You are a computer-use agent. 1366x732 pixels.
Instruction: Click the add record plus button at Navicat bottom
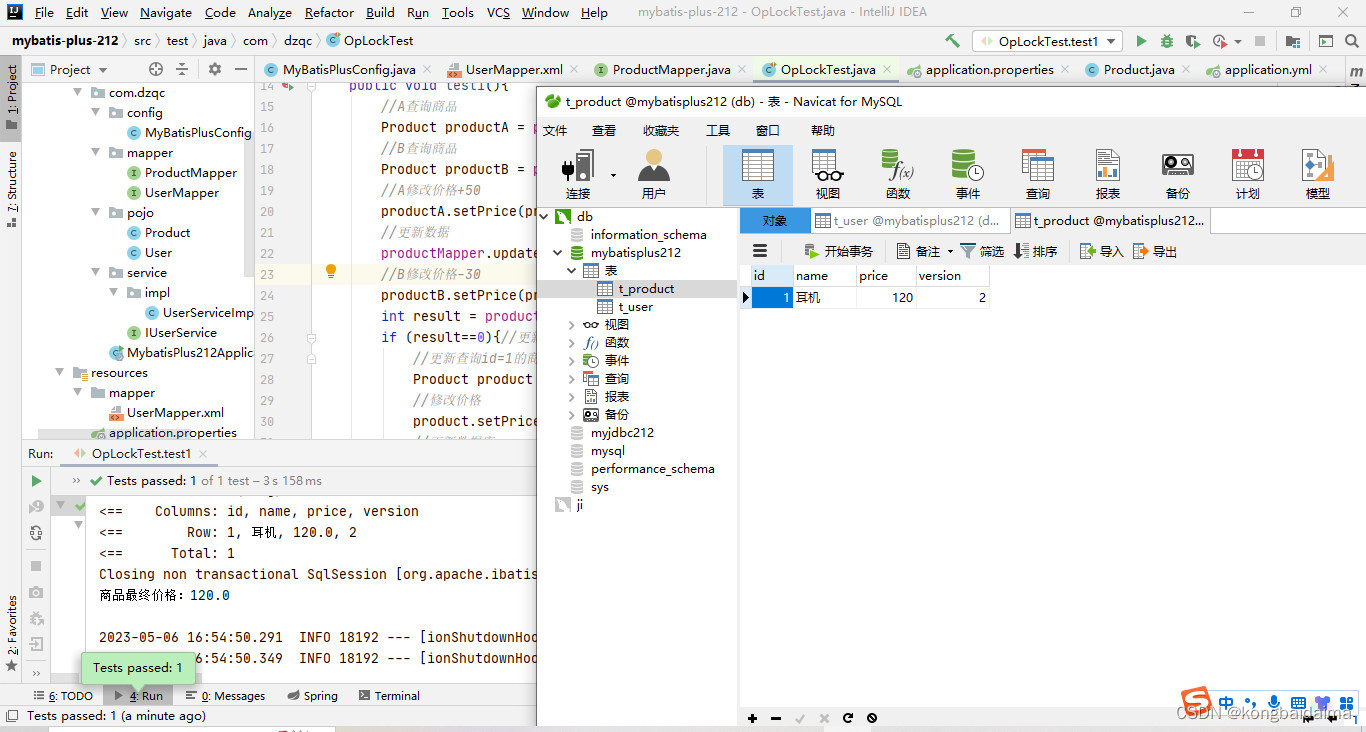click(x=752, y=718)
